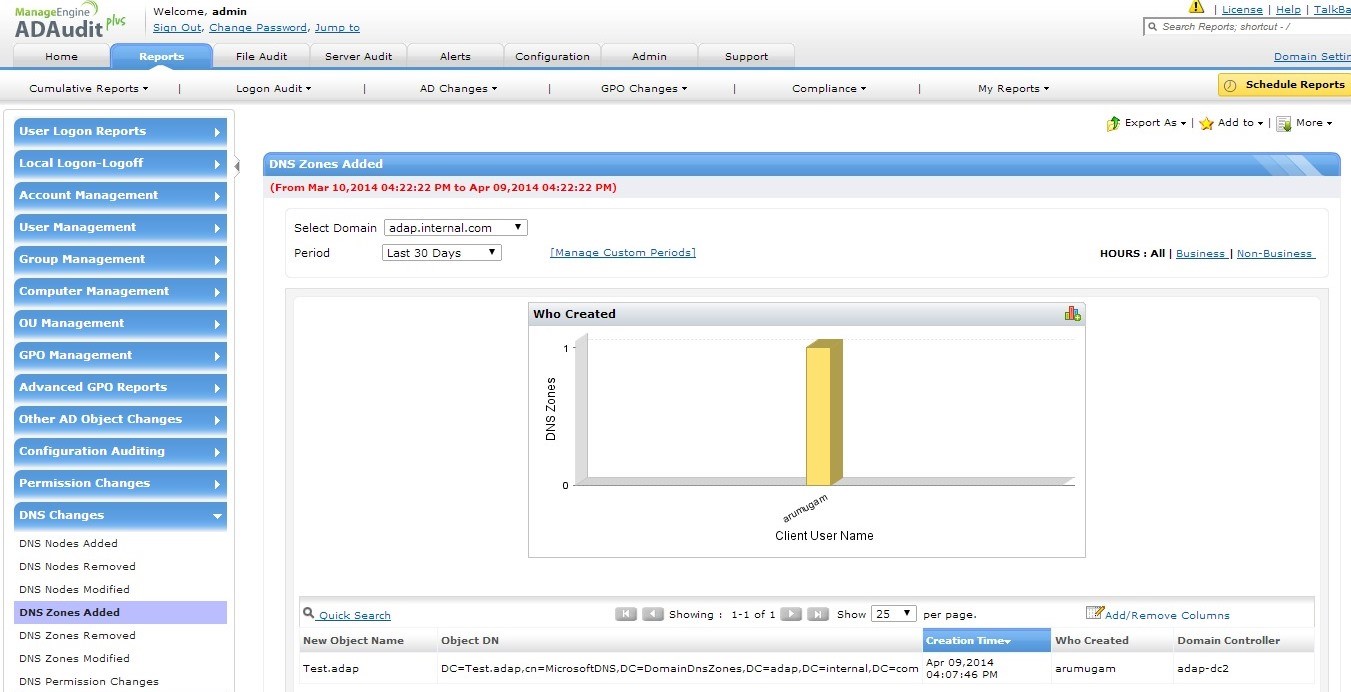
Task: Click the More options icon
Action: point(1284,123)
